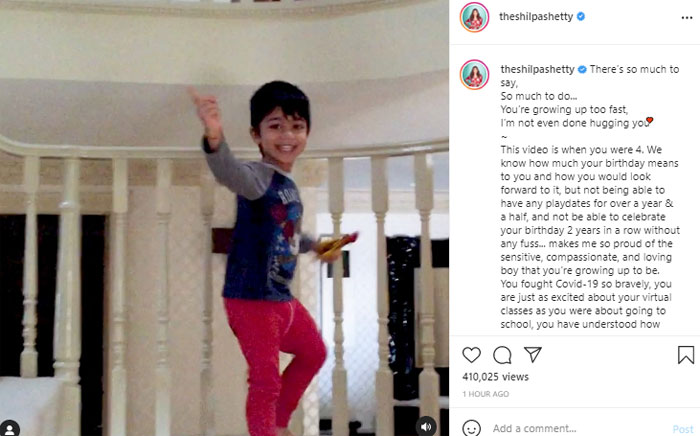Open theshilpashetty username in the caption
This screenshot has width=700, height=436.
point(538,69)
